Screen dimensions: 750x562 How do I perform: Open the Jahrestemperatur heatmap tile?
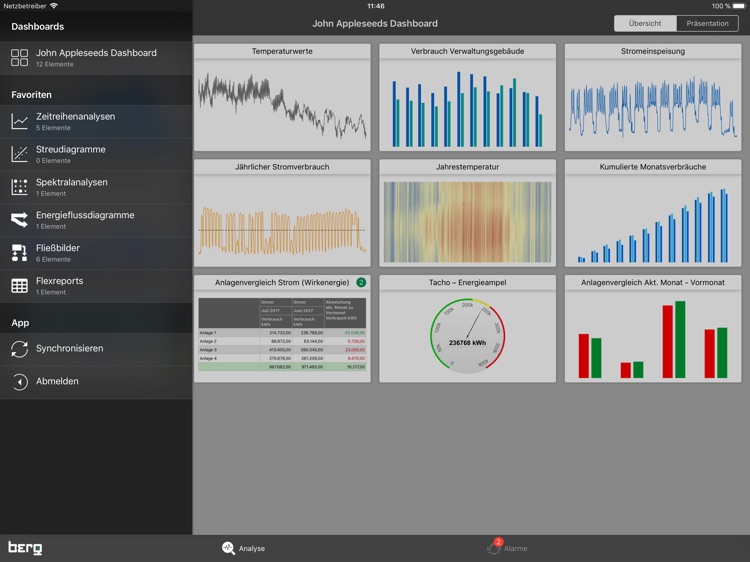467,213
